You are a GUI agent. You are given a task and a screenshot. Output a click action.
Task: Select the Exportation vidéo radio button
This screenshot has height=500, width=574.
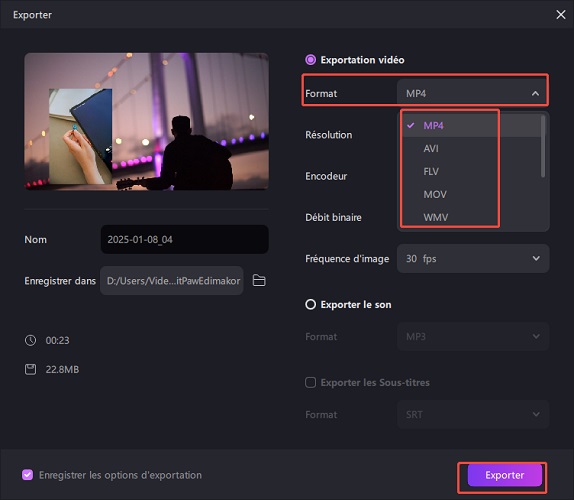coord(310,60)
